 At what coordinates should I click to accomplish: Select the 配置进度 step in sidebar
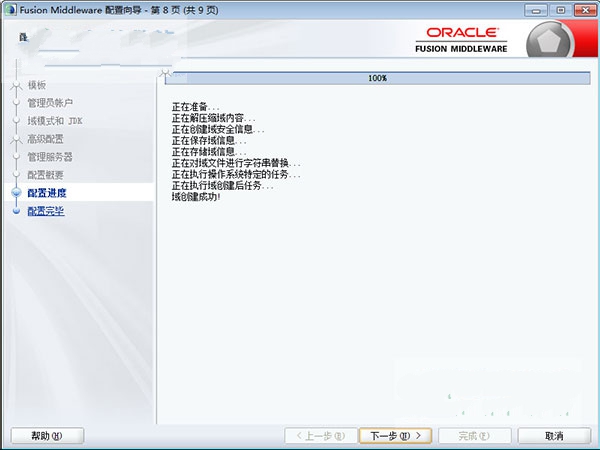(x=47, y=193)
